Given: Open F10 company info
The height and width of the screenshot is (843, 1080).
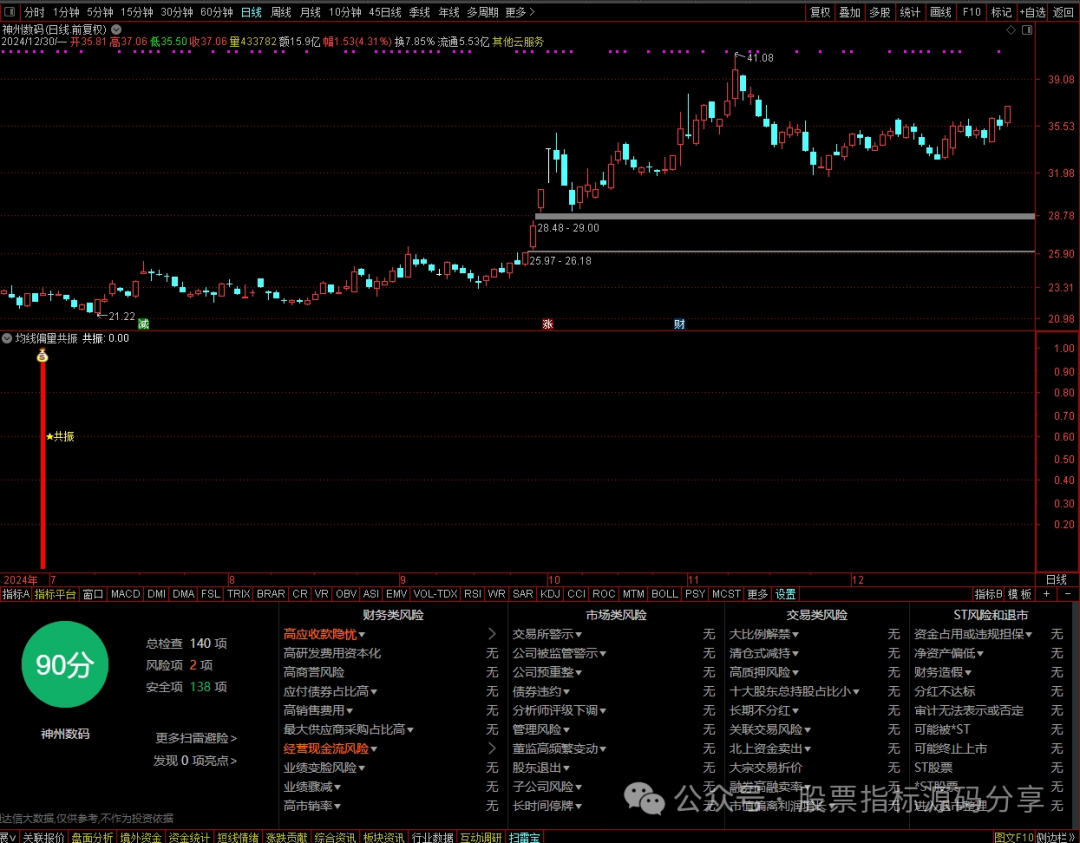Looking at the screenshot, I should (971, 12).
